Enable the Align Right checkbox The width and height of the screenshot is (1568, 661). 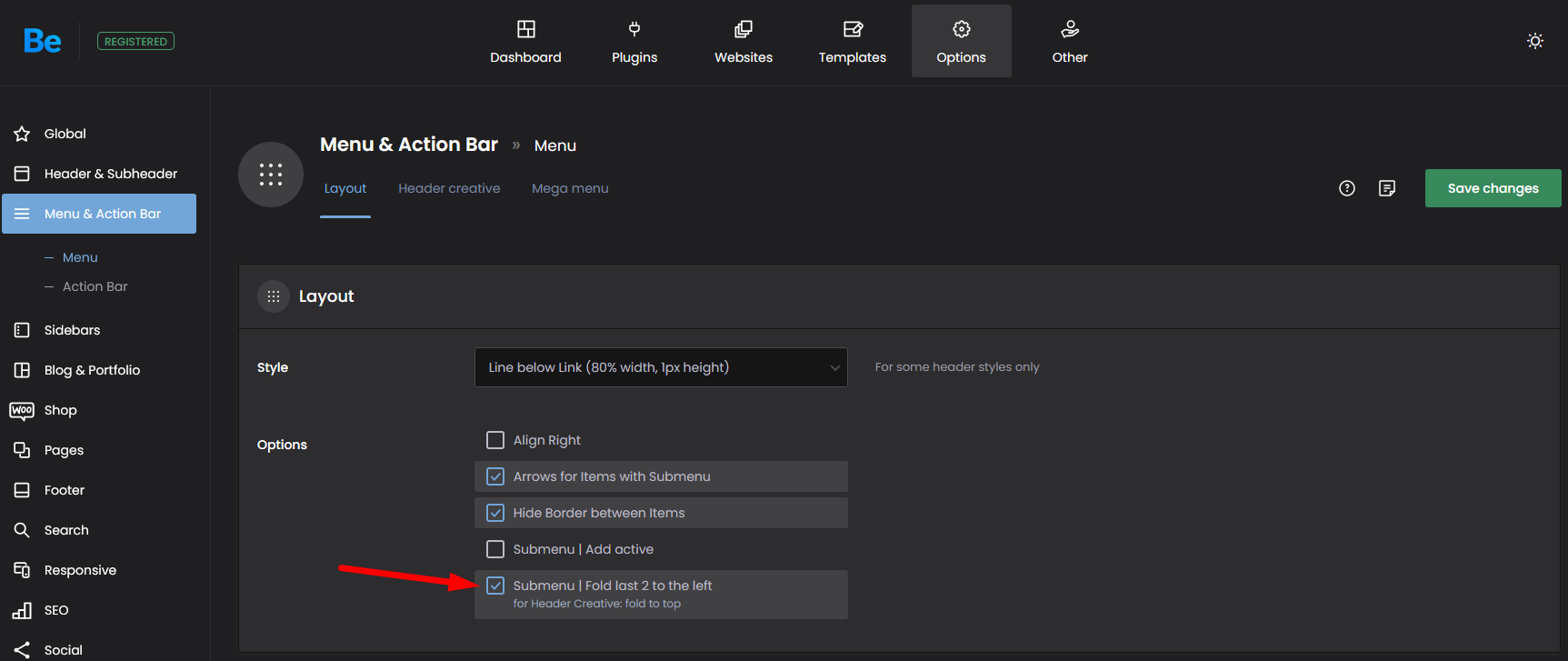coord(495,440)
